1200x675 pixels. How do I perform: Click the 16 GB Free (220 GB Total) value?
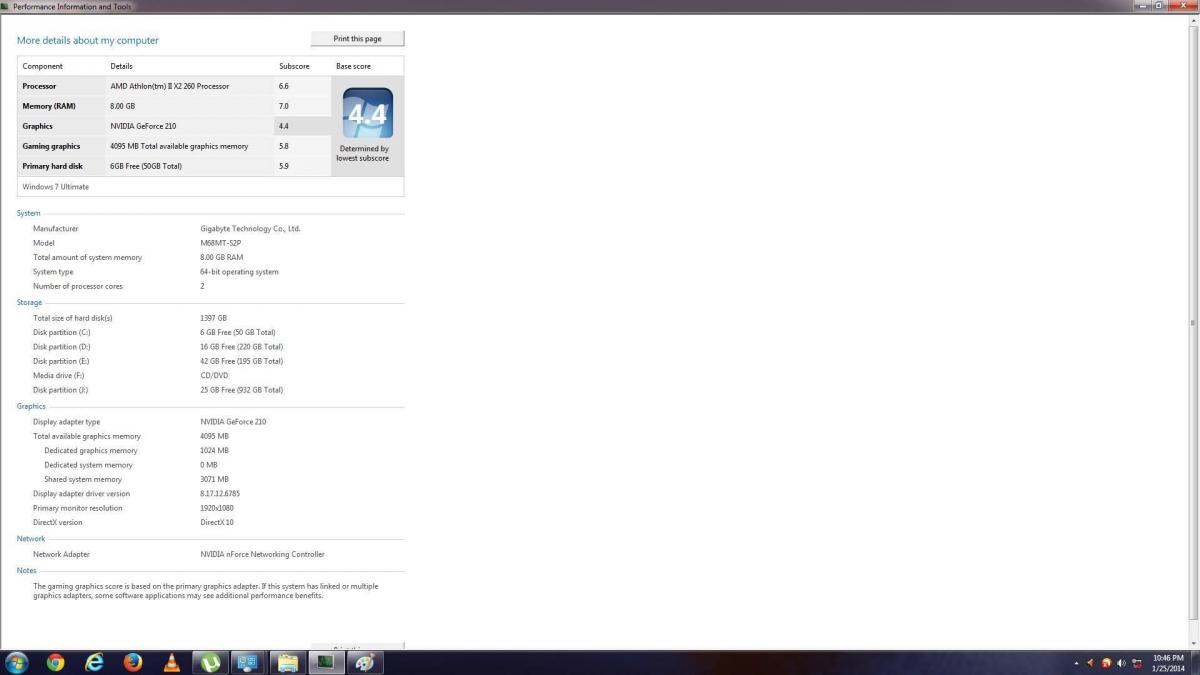point(241,347)
